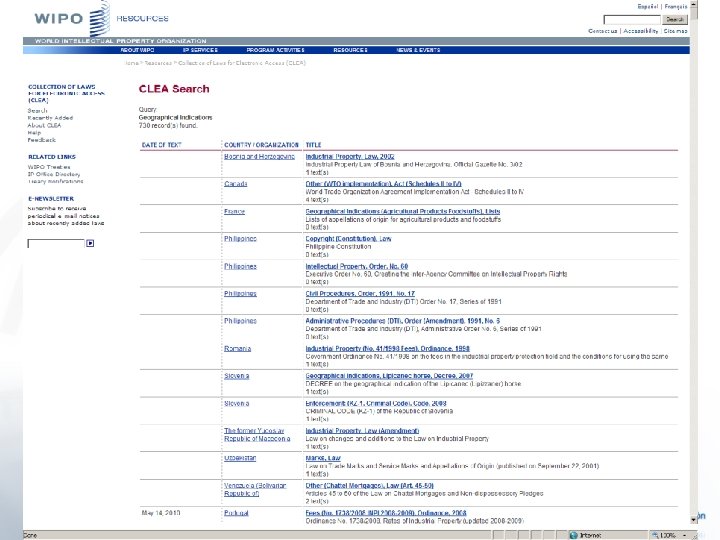Open Recently Added sidebar link
Image resolution: width=720 pixels, height=540 pixels.
pyautogui.click(x=50, y=118)
